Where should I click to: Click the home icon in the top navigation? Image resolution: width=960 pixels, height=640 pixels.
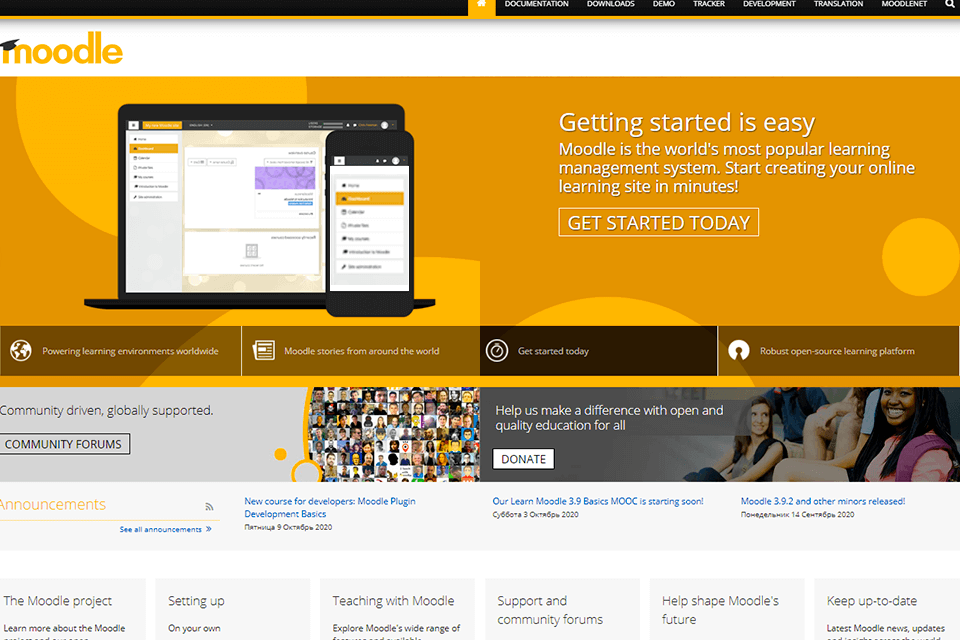[x=480, y=5]
